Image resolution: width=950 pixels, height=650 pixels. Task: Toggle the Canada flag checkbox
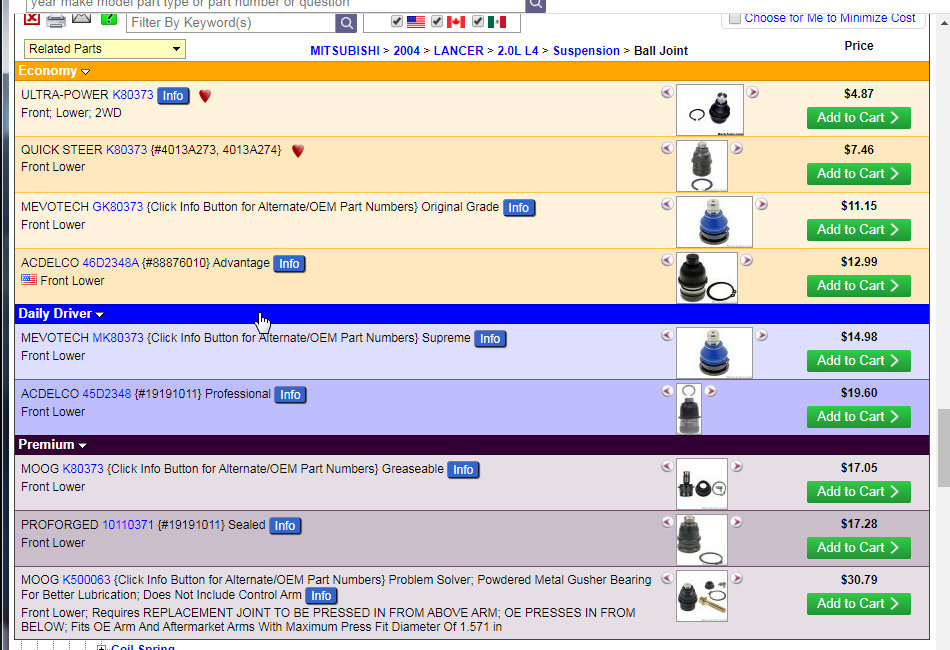coord(437,21)
